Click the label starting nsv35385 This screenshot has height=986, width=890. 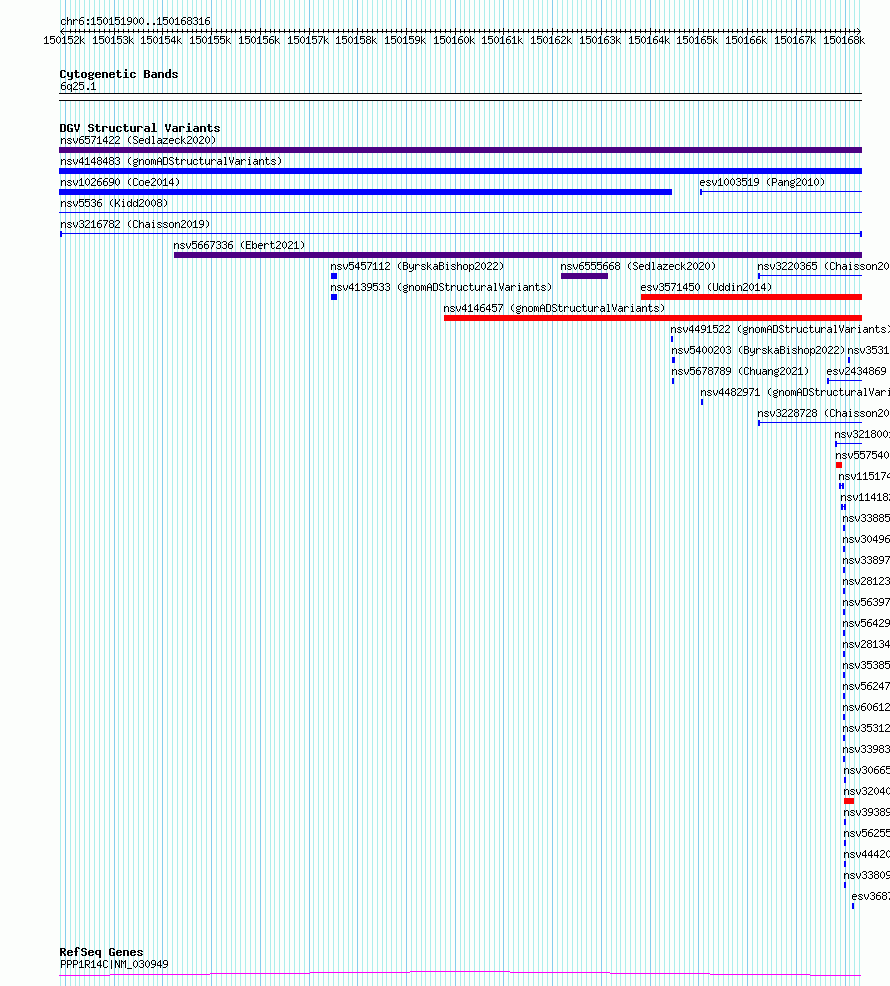[x=866, y=665]
